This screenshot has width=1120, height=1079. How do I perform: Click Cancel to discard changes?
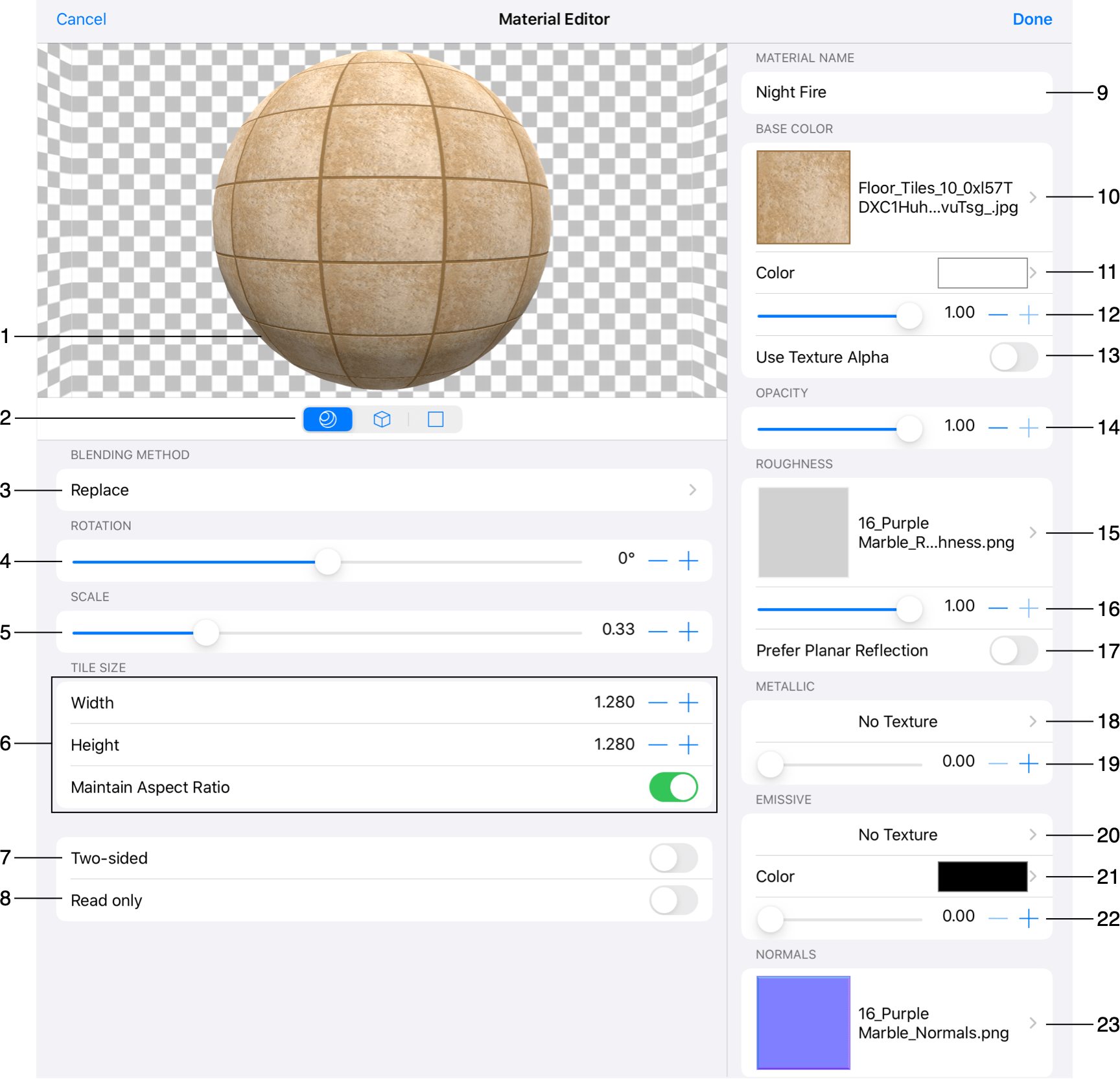(81, 19)
